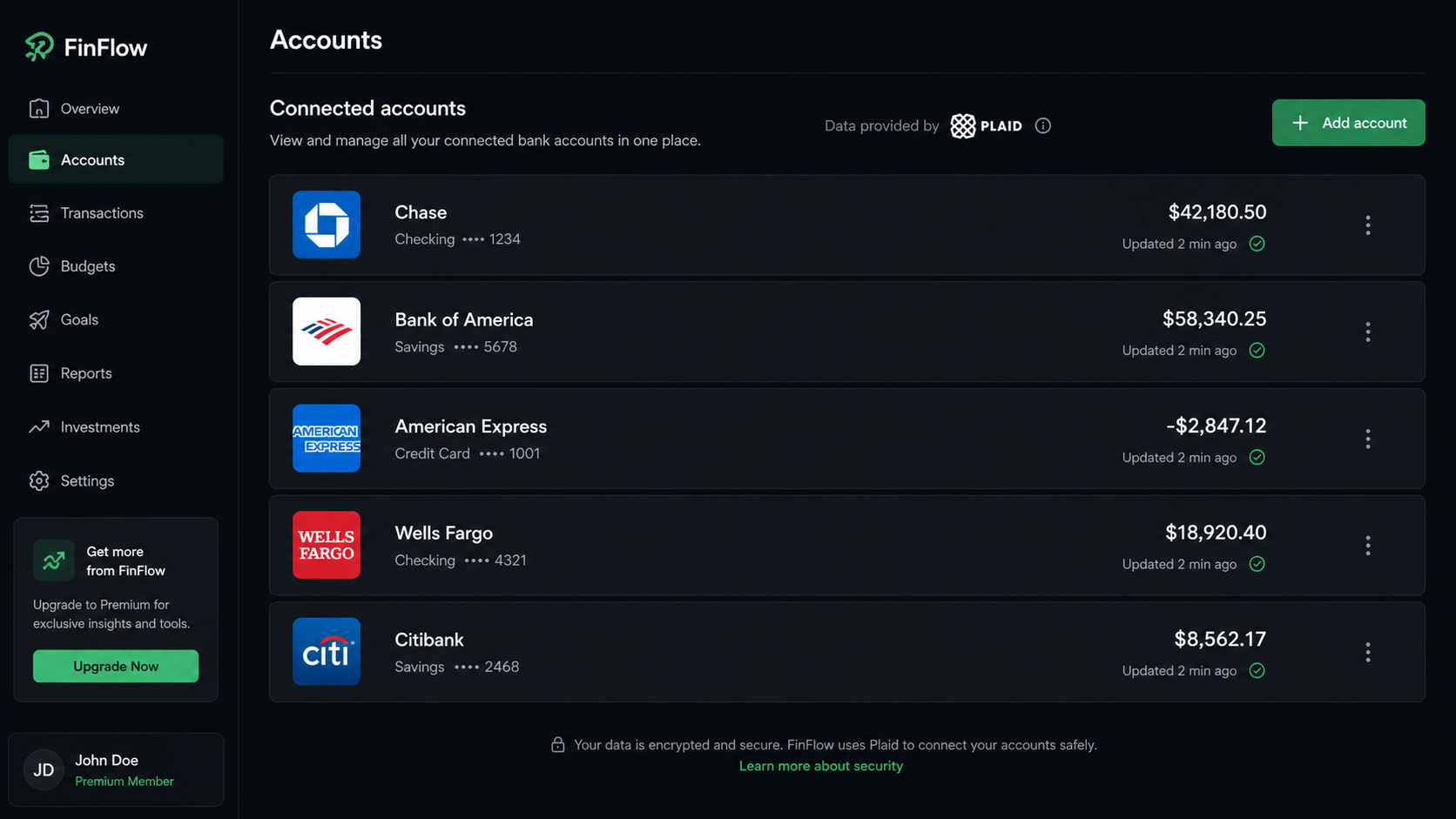Click the Chase bank logo
The width and height of the screenshot is (1456, 819).
pyautogui.click(x=327, y=225)
